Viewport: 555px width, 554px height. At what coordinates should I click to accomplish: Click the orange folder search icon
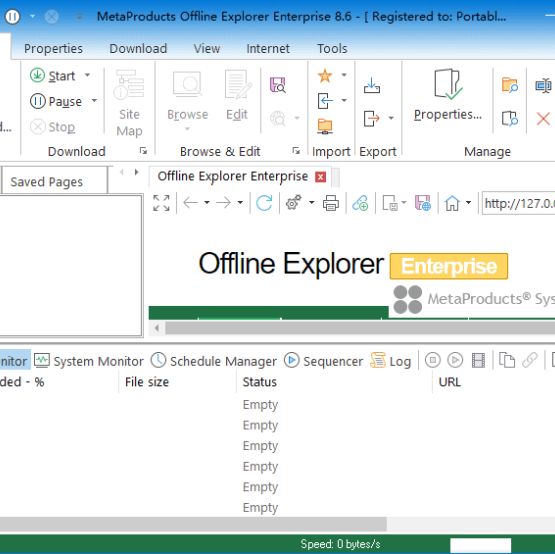pos(509,85)
